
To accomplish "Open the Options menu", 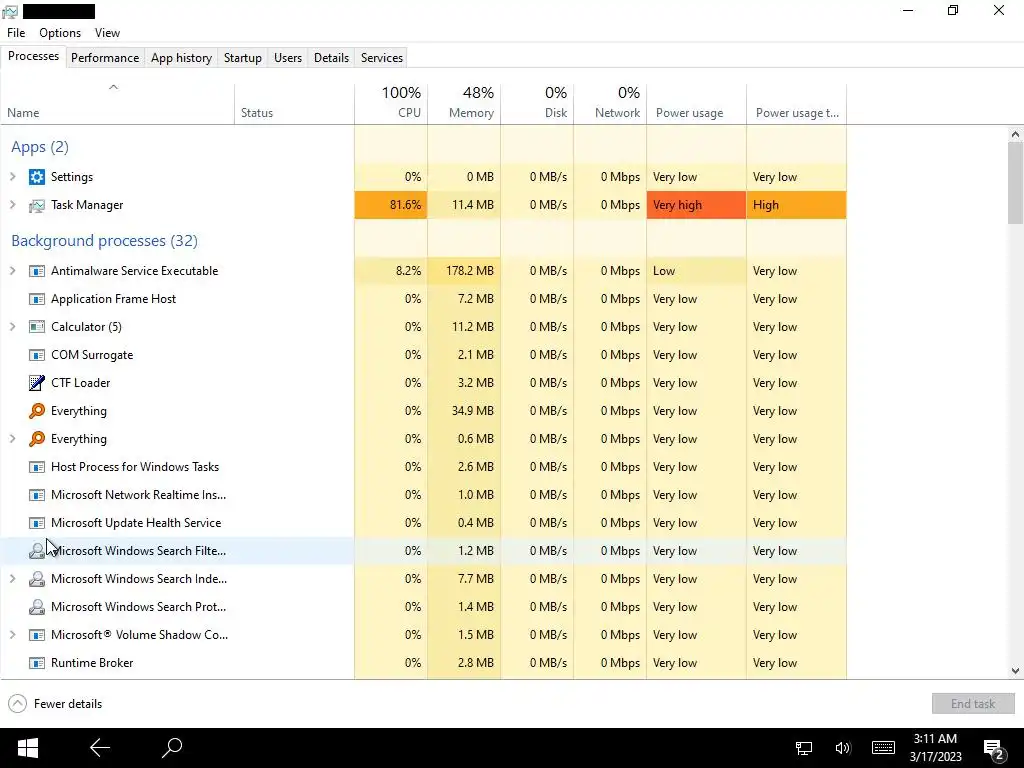I will pos(60,33).
